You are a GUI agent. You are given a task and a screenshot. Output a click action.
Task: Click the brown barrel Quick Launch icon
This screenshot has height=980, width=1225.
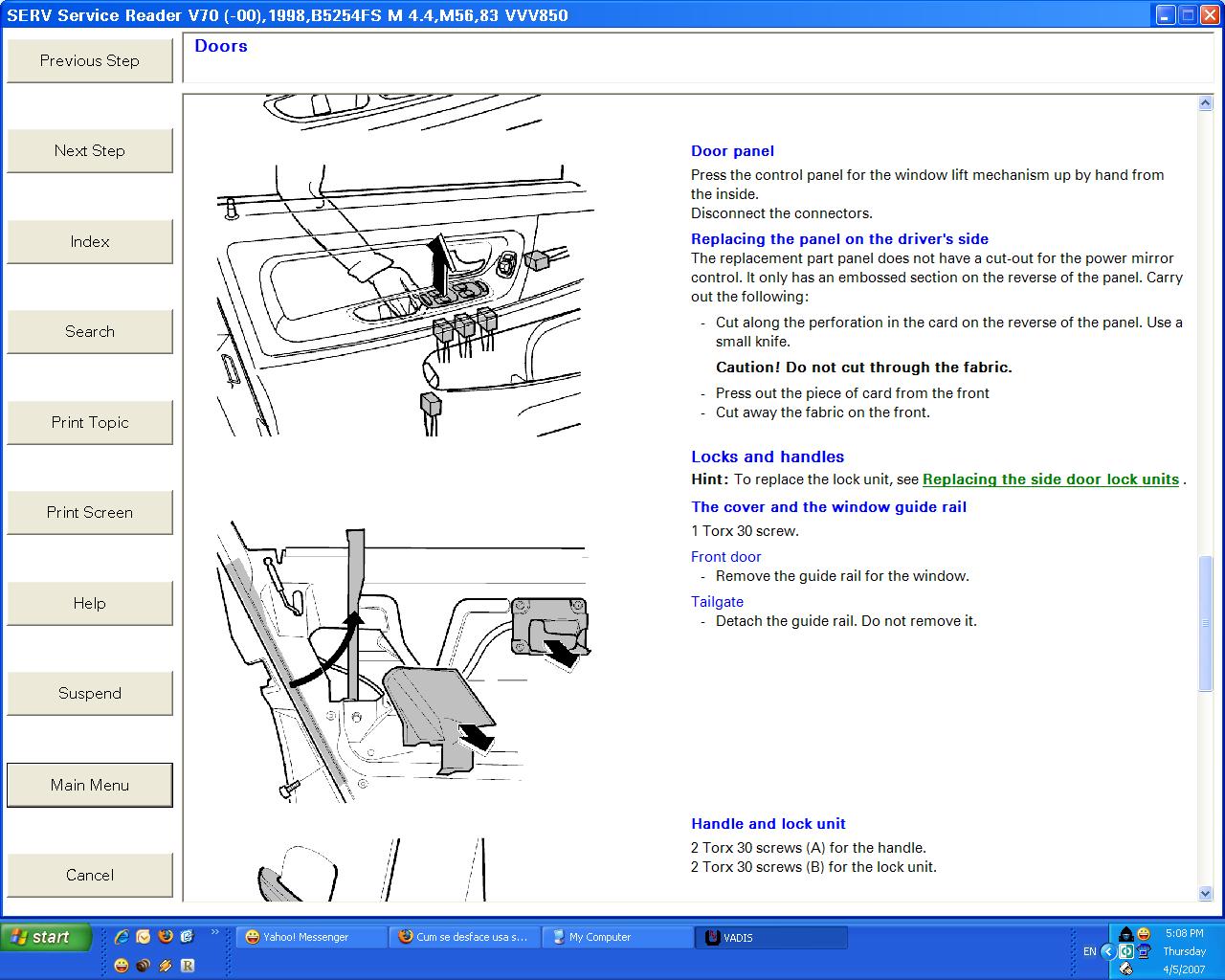point(144,966)
